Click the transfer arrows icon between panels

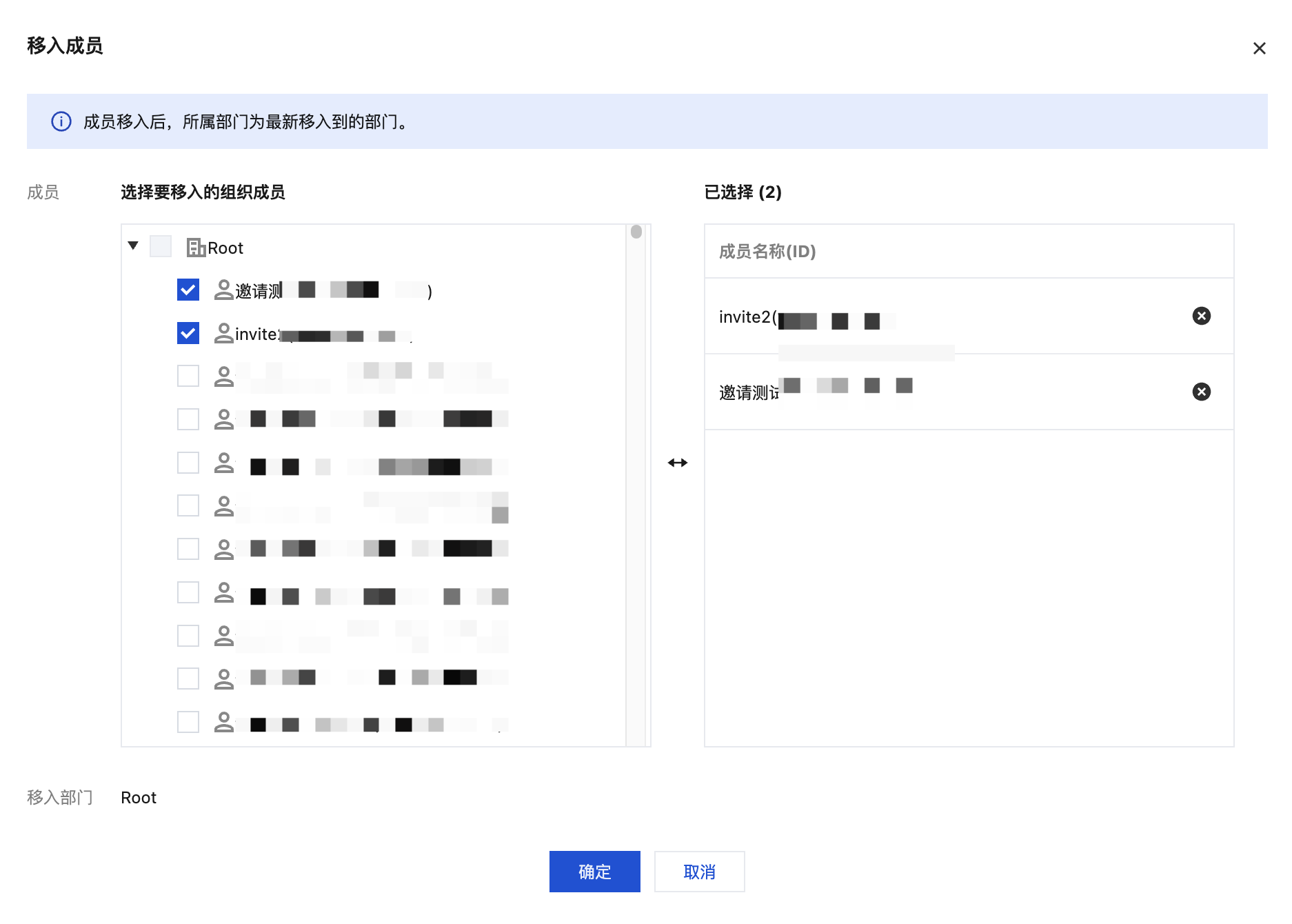click(677, 463)
